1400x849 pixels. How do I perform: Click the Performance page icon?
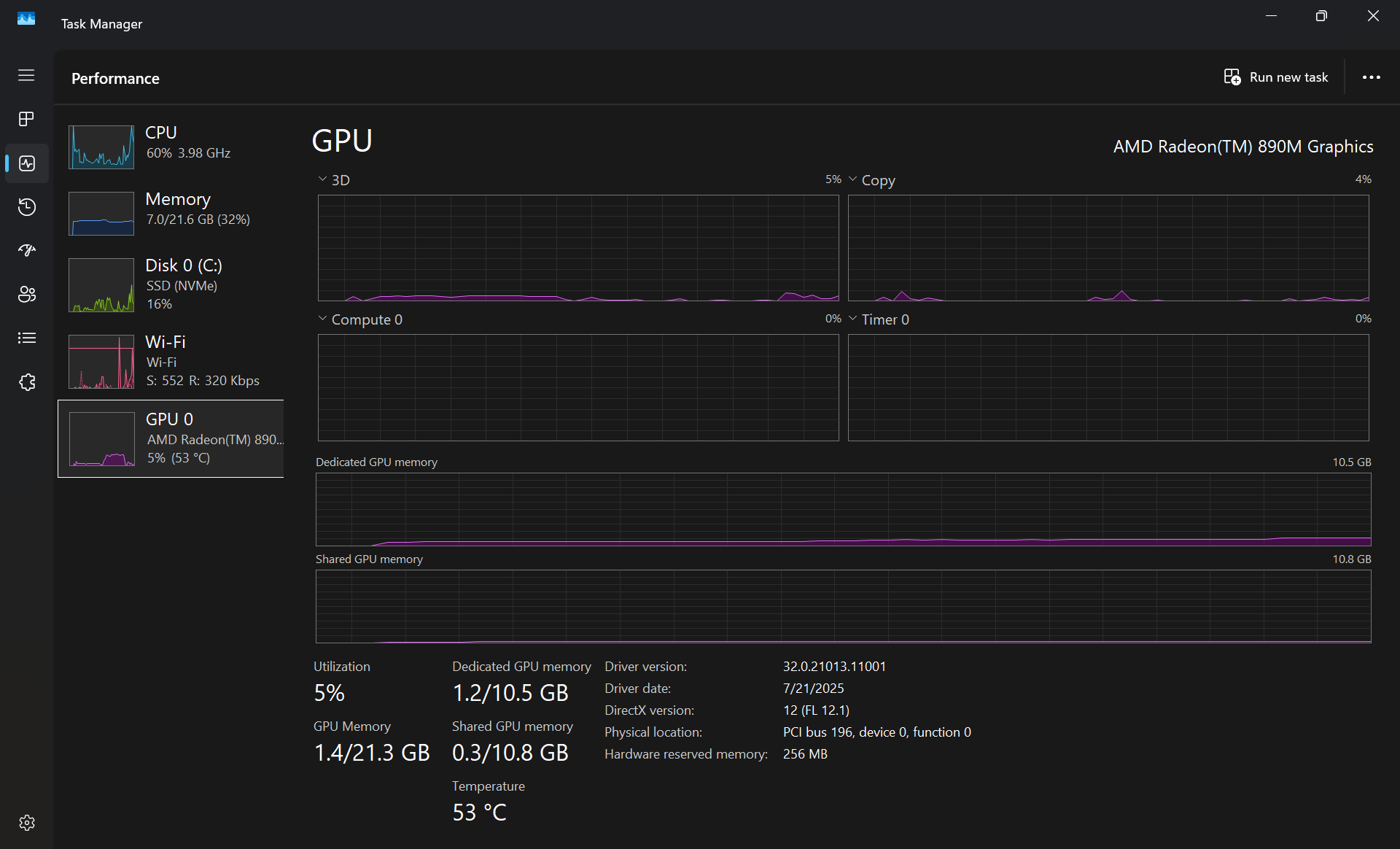click(26, 163)
